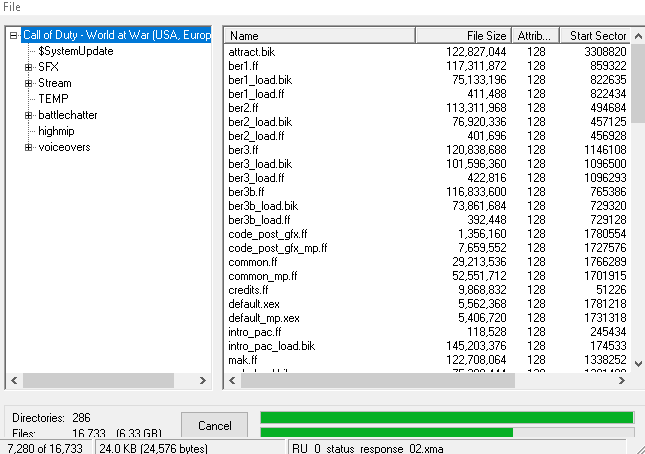
Task: Click the start sector value 3308820
Action: click(x=605, y=52)
